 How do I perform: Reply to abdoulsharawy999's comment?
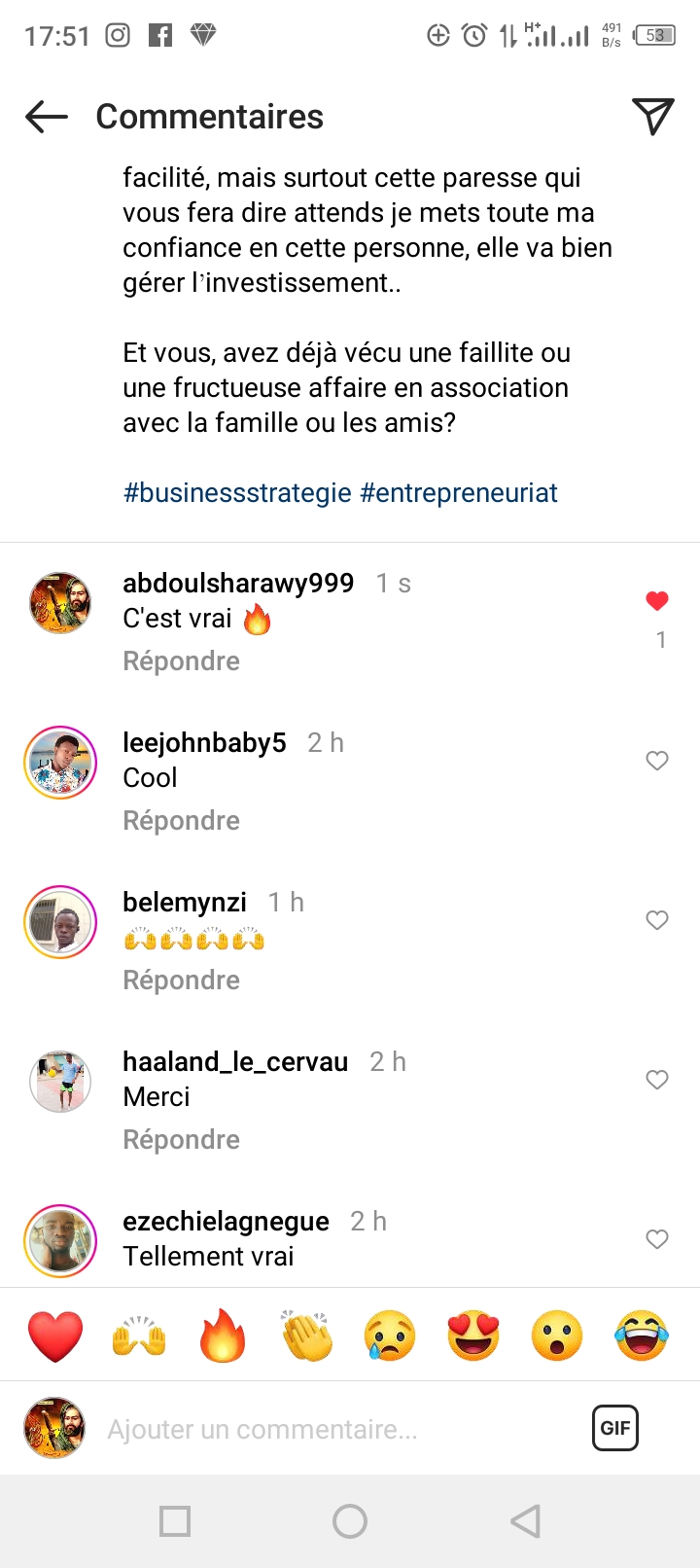(181, 661)
